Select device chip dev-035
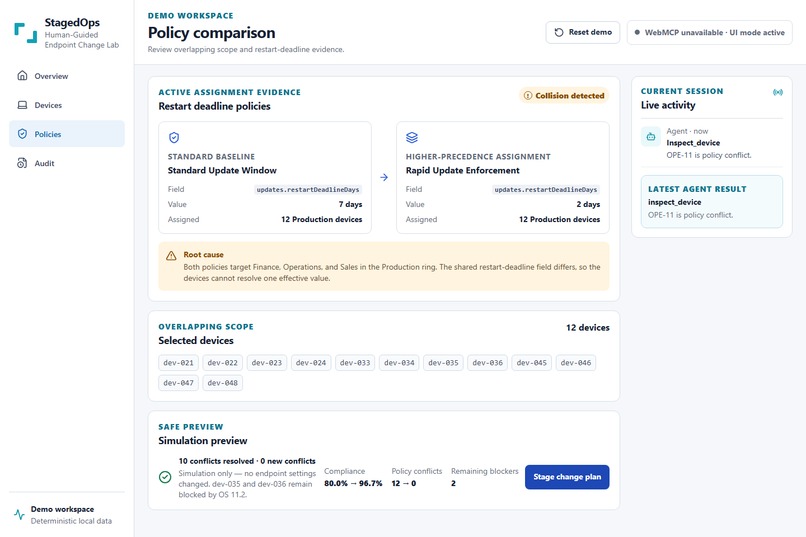The image size is (806, 537). (443, 363)
